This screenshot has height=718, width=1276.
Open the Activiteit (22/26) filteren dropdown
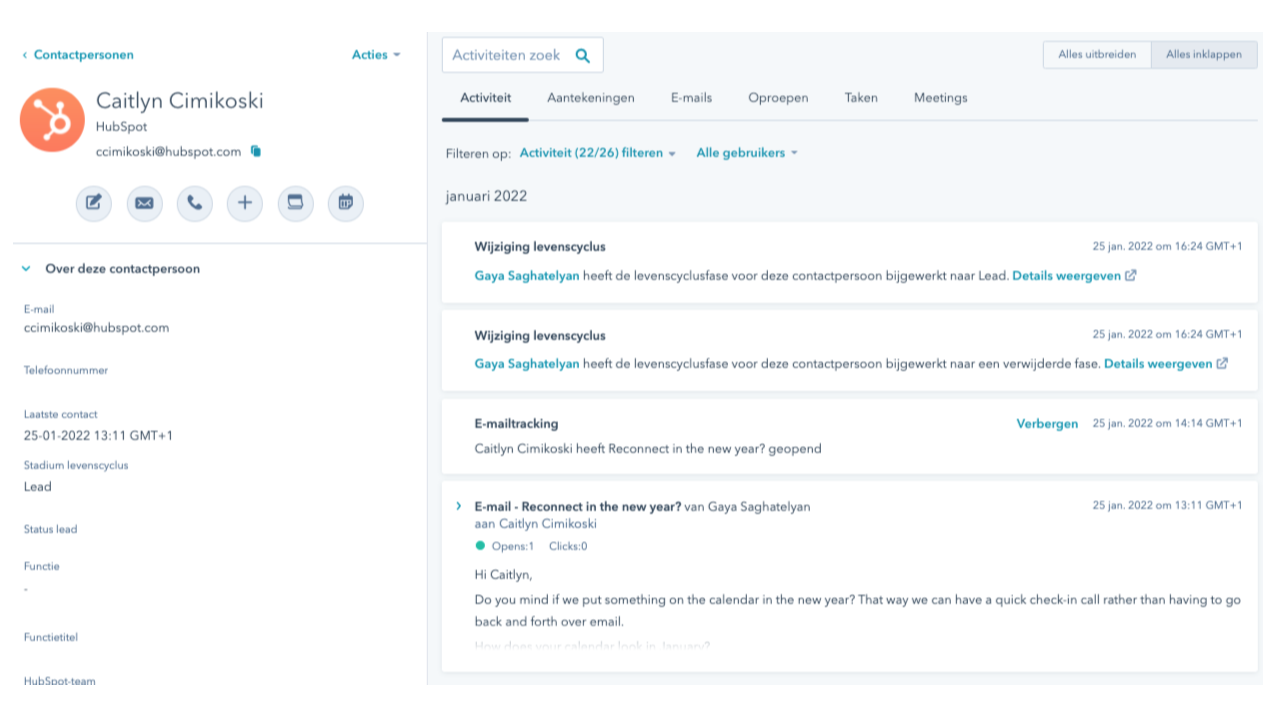pos(597,153)
